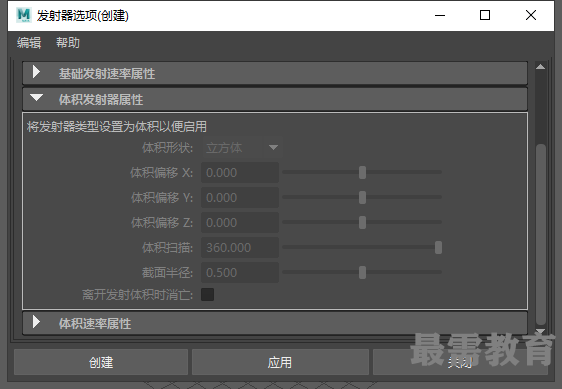The width and height of the screenshot is (562, 389).
Task: Click the 截面半径 field showing 0.500
Action: coord(240,272)
